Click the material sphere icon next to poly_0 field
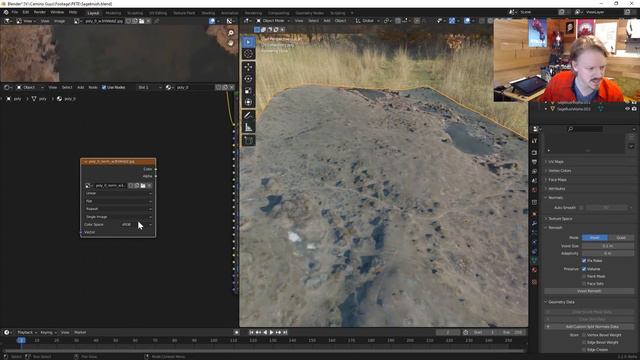 (x=169, y=87)
